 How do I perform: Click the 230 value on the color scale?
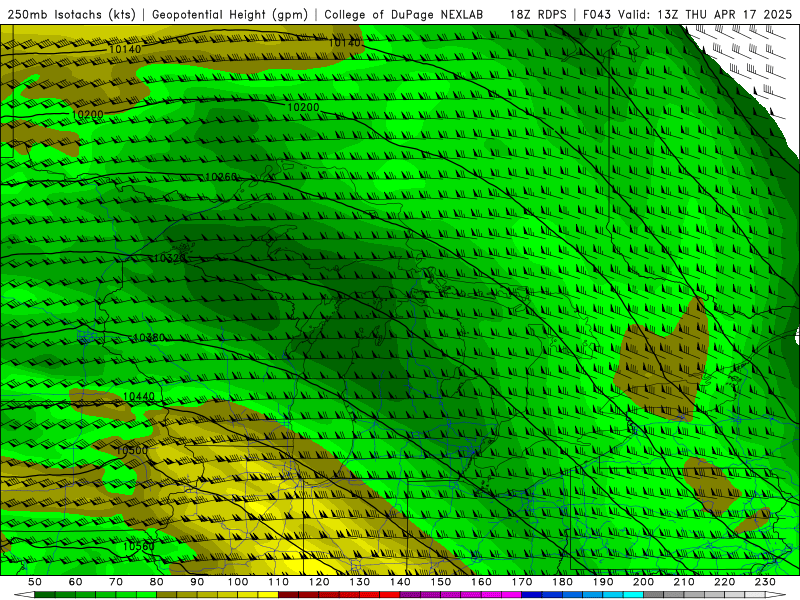tap(765, 582)
